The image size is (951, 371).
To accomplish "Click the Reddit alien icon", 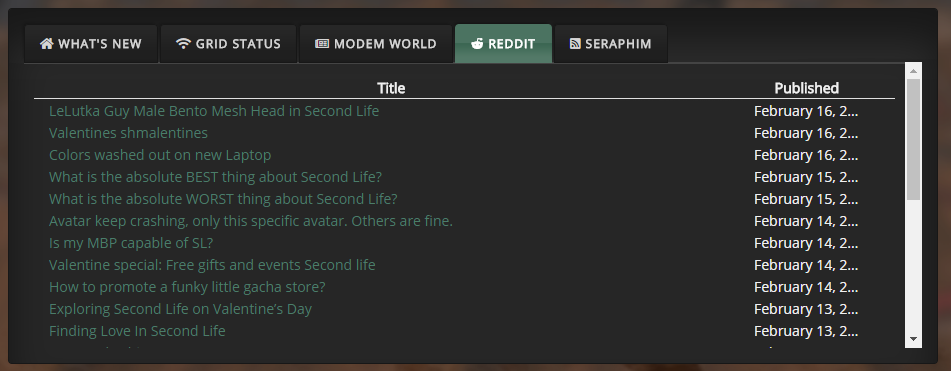I will point(477,44).
